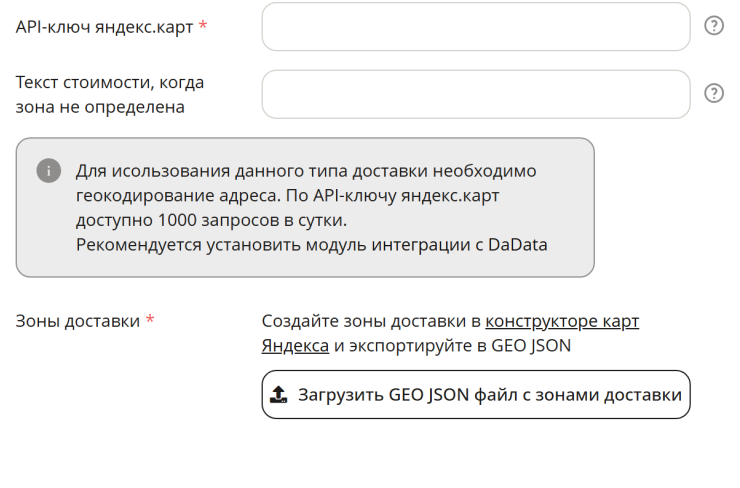This screenshot has width=740, height=488.
Task: Click the API-ключ яндекс.карт label
Action: coord(104,27)
